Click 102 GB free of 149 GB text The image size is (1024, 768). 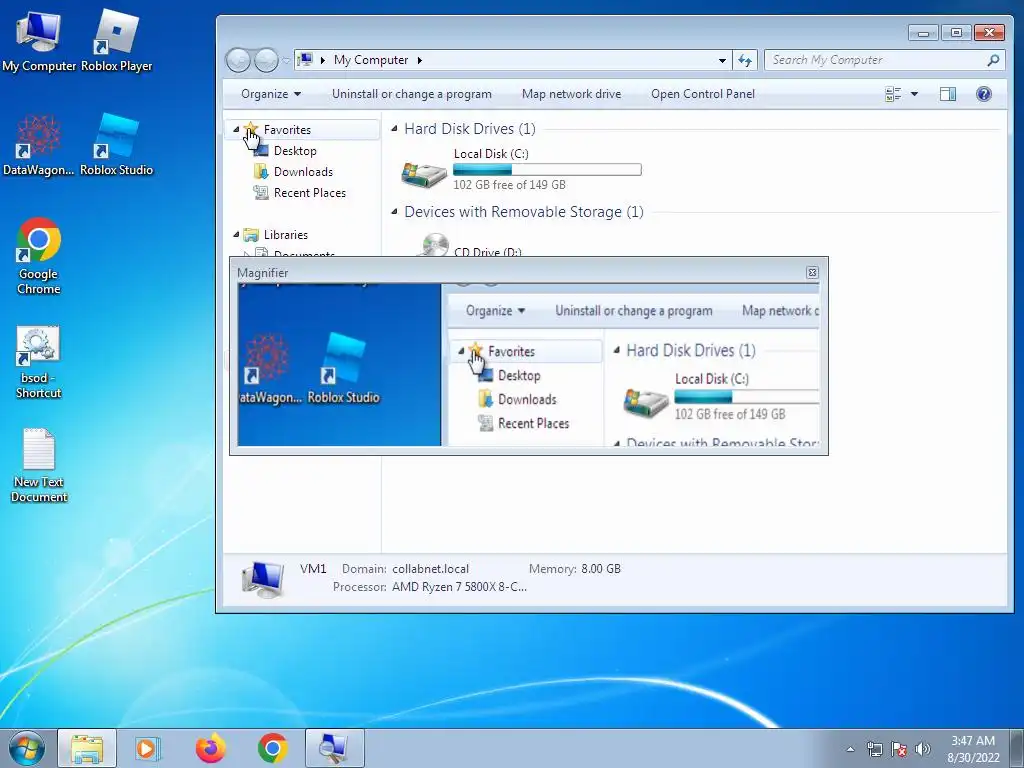pos(509,185)
